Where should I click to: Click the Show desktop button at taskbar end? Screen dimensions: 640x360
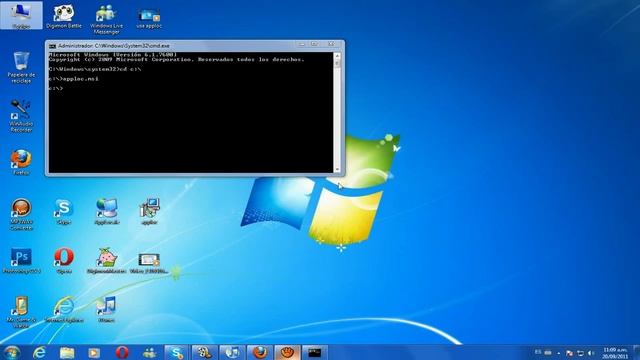pos(637,352)
